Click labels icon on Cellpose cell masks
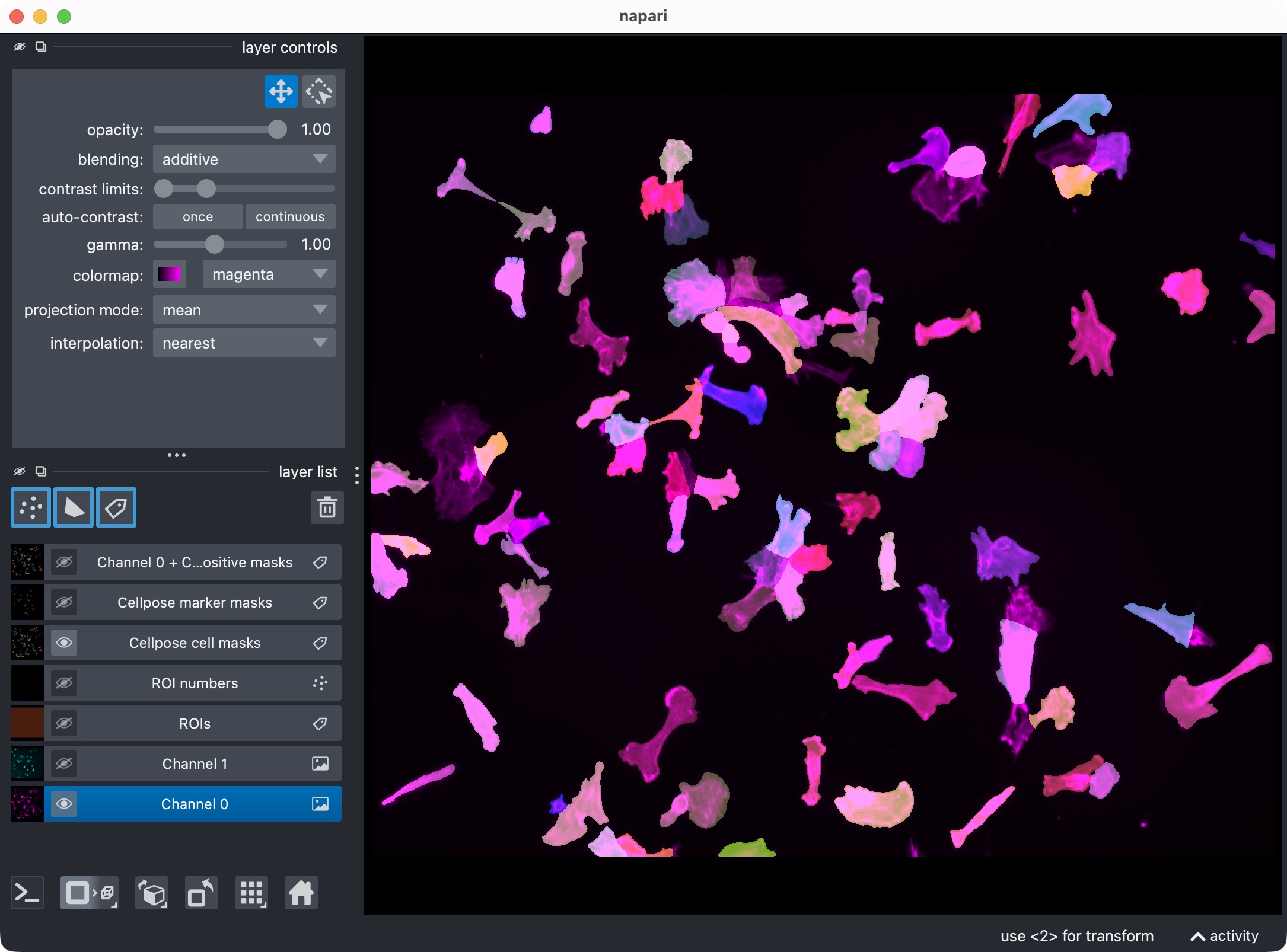The image size is (1287, 952). [x=320, y=643]
